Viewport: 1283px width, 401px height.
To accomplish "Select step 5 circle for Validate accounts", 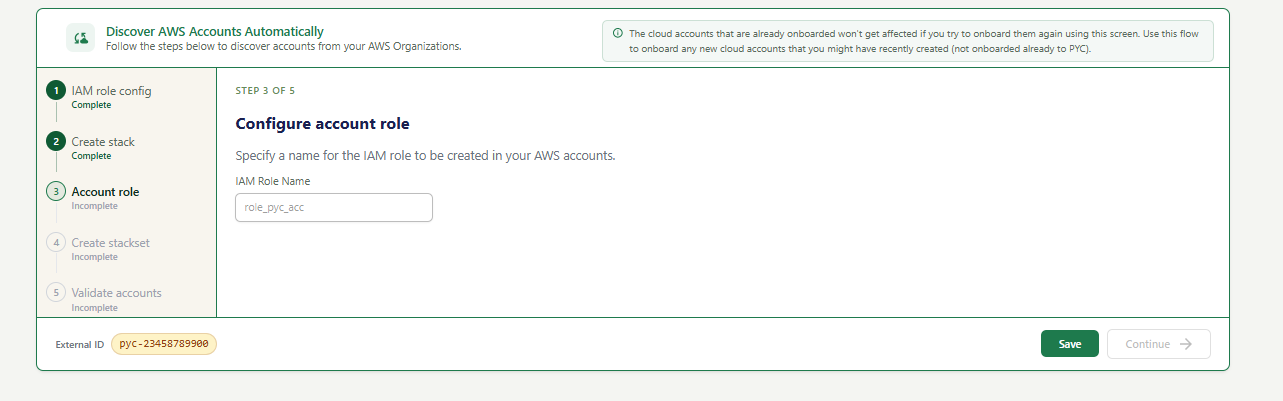I will tap(56, 292).
